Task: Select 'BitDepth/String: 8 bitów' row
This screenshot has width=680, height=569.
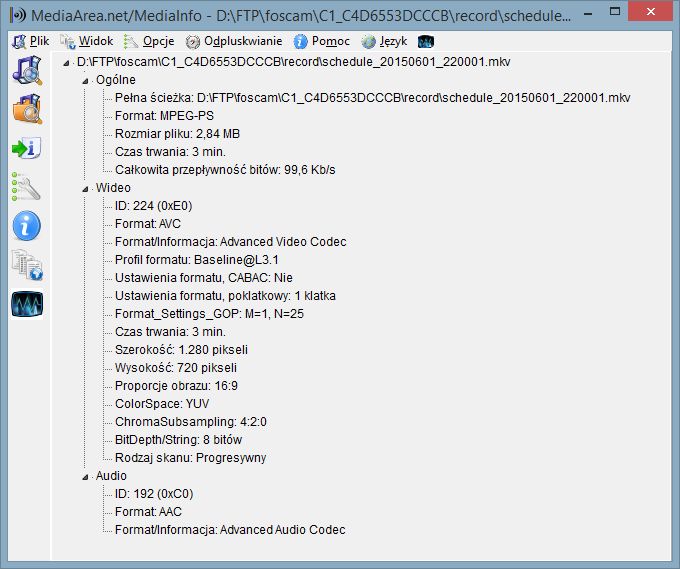Action: pos(179,440)
